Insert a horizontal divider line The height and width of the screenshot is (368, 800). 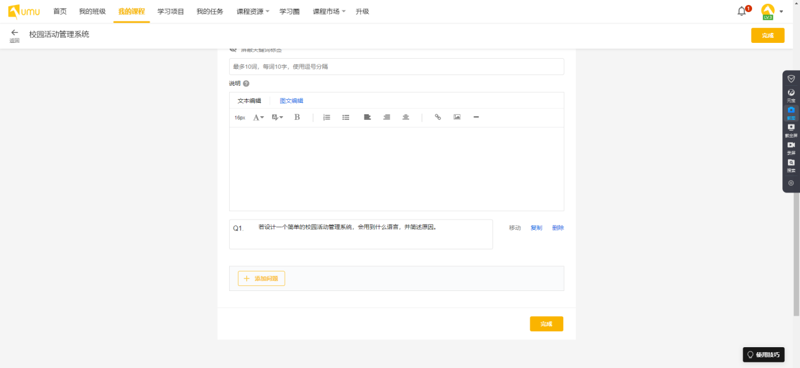point(476,117)
